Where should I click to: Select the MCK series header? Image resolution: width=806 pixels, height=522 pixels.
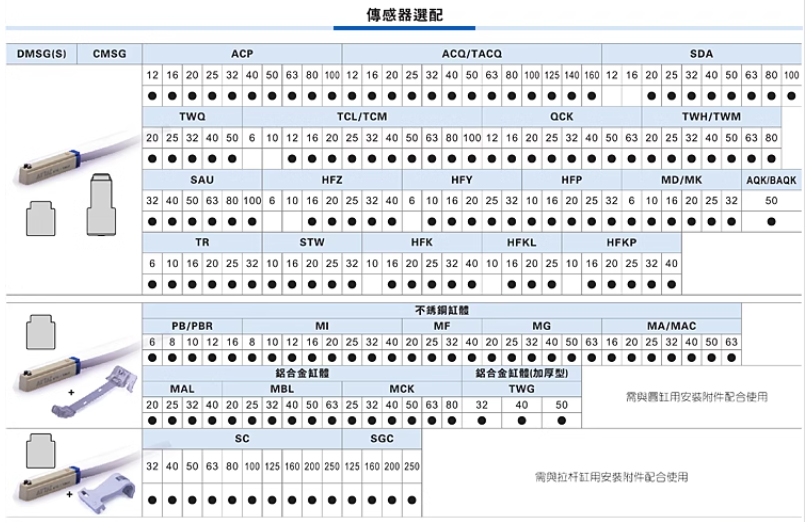[401, 389]
